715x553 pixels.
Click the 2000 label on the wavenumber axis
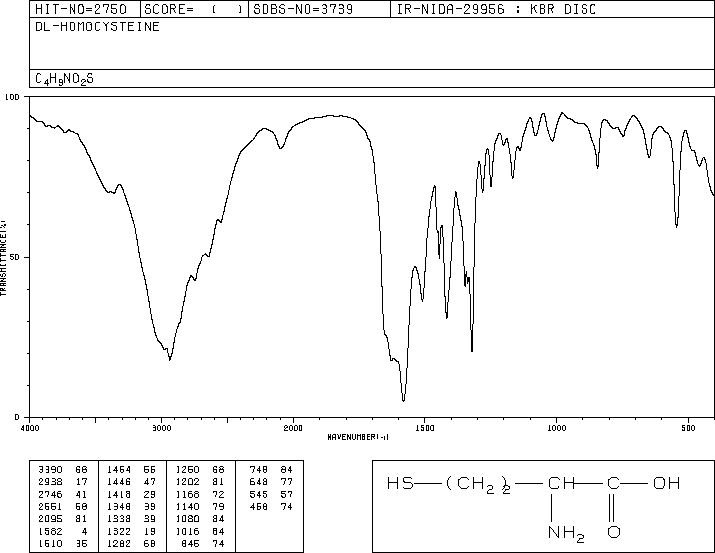click(293, 428)
